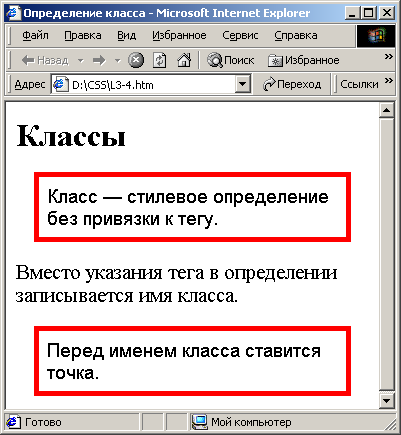Expand the Ссылки overflow chevron
This screenshot has width=401, height=435.
pos(388,81)
